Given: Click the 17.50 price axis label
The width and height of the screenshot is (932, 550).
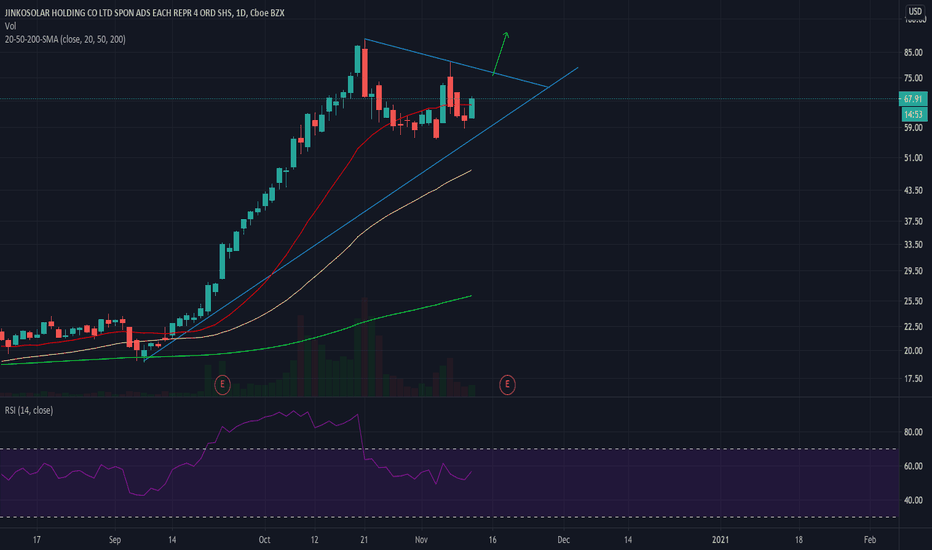Looking at the screenshot, I should (x=913, y=379).
